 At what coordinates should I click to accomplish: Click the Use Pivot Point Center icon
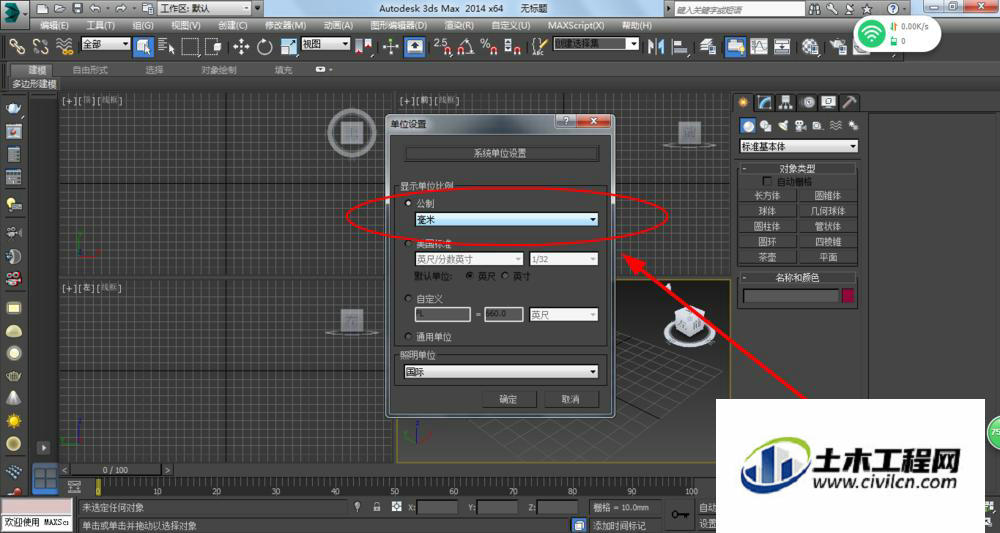[364, 46]
